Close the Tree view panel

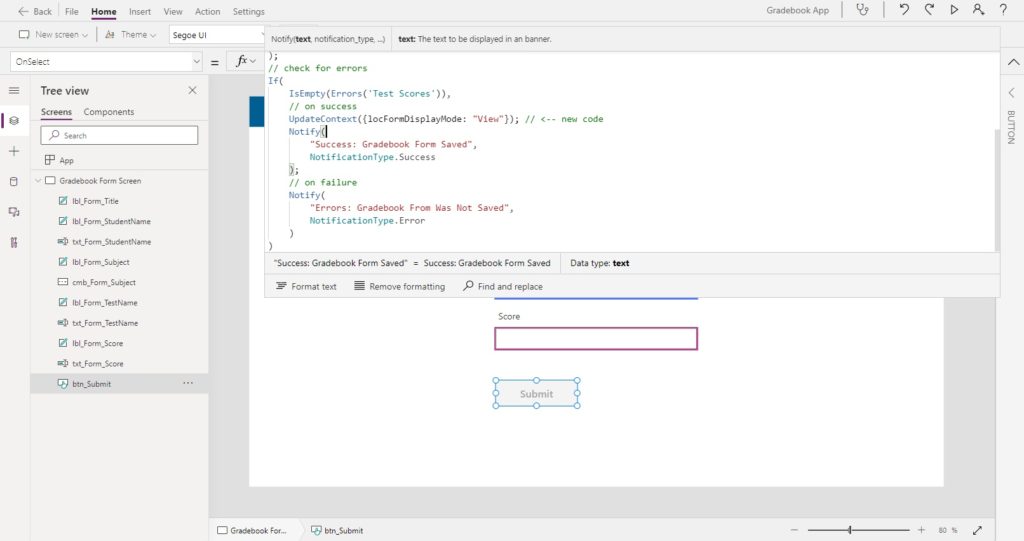192,90
